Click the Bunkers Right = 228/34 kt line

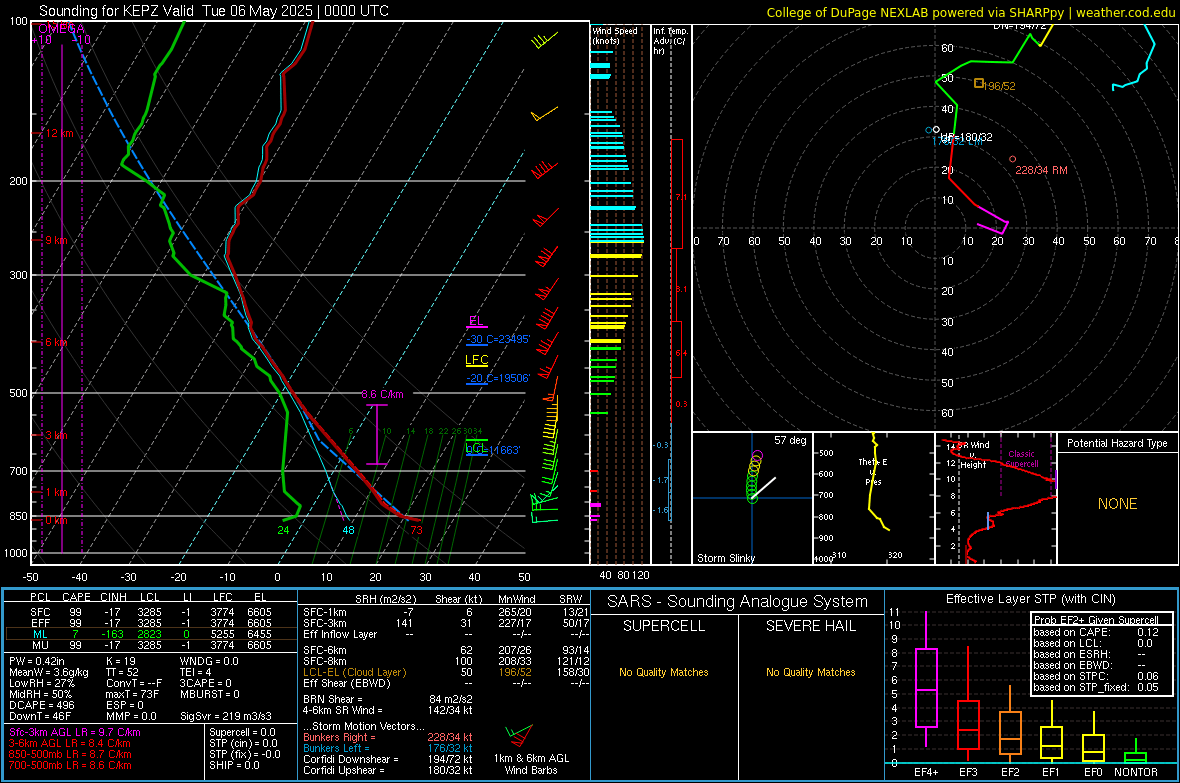[388, 737]
